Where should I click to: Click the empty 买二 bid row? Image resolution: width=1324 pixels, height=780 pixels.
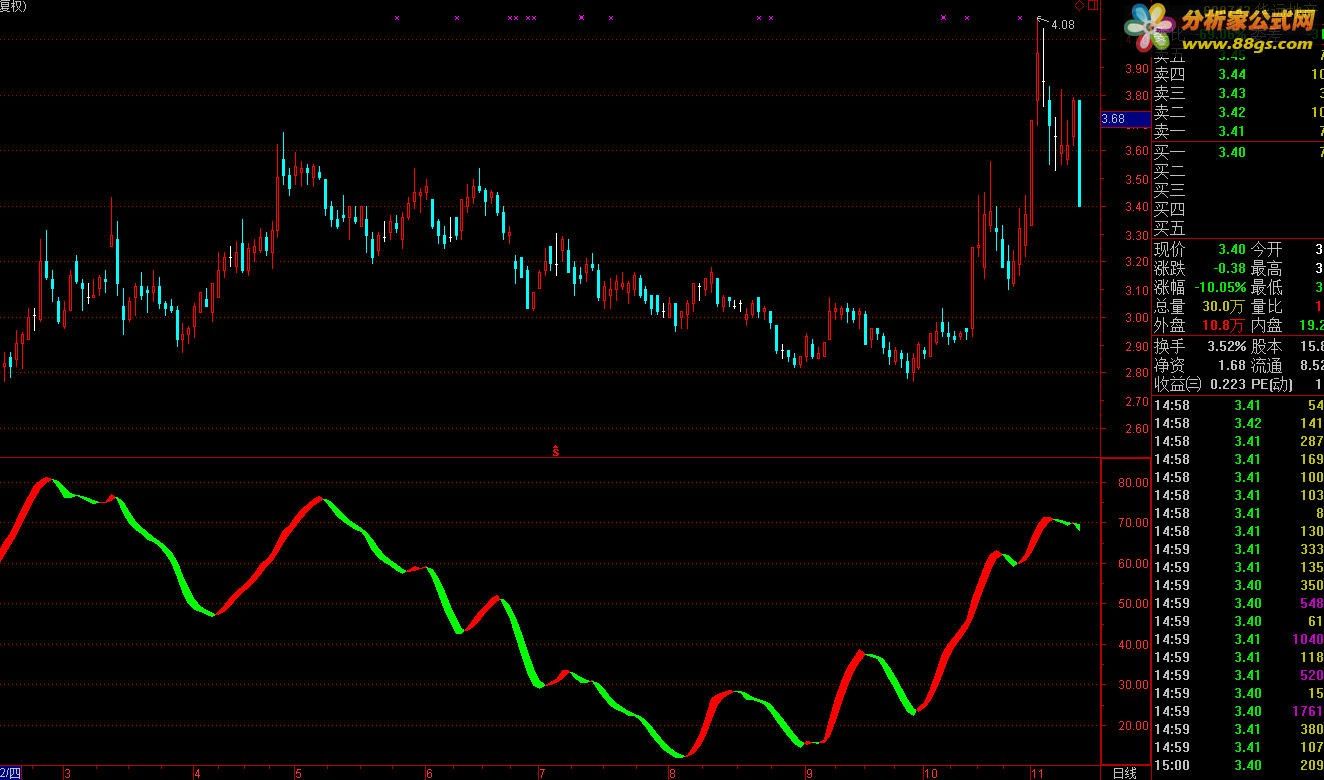pyautogui.click(x=1238, y=171)
